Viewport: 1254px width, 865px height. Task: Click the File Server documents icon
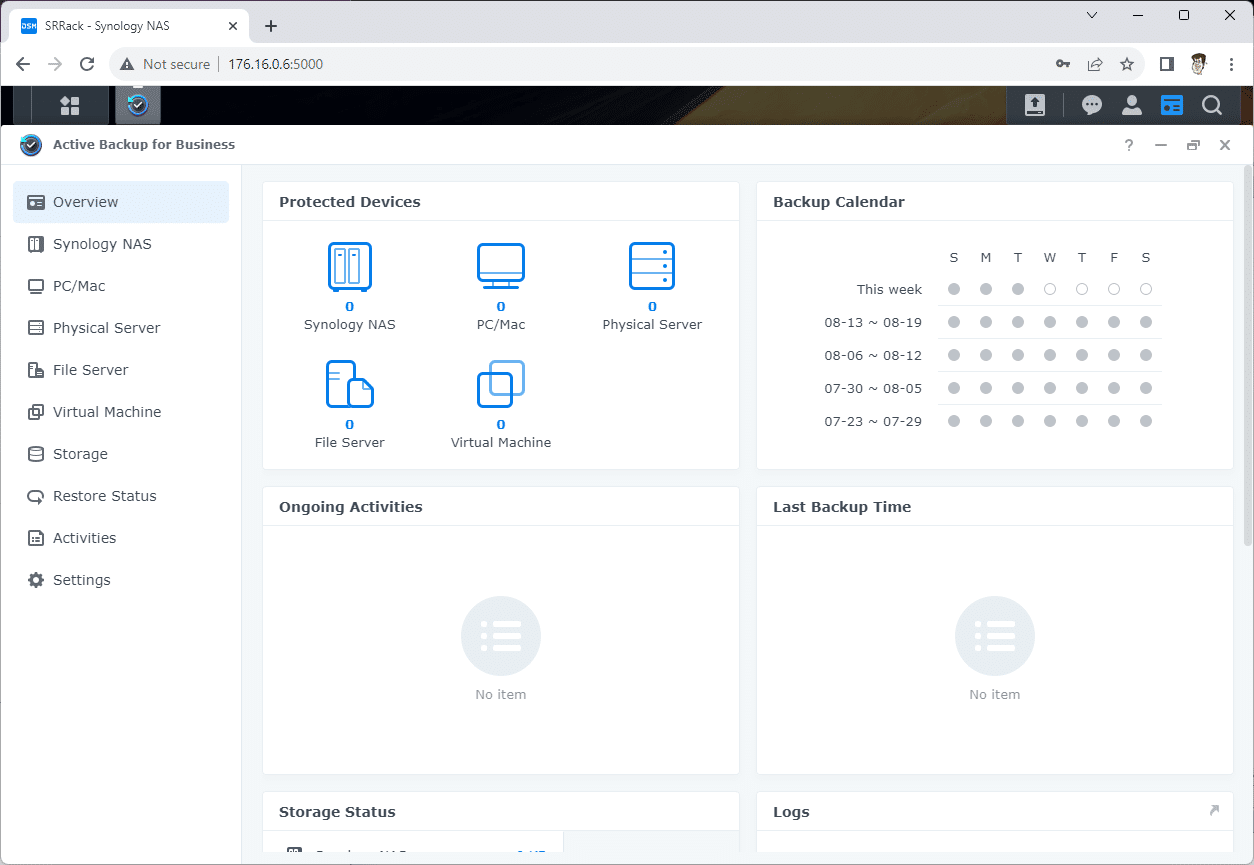pyautogui.click(x=350, y=384)
